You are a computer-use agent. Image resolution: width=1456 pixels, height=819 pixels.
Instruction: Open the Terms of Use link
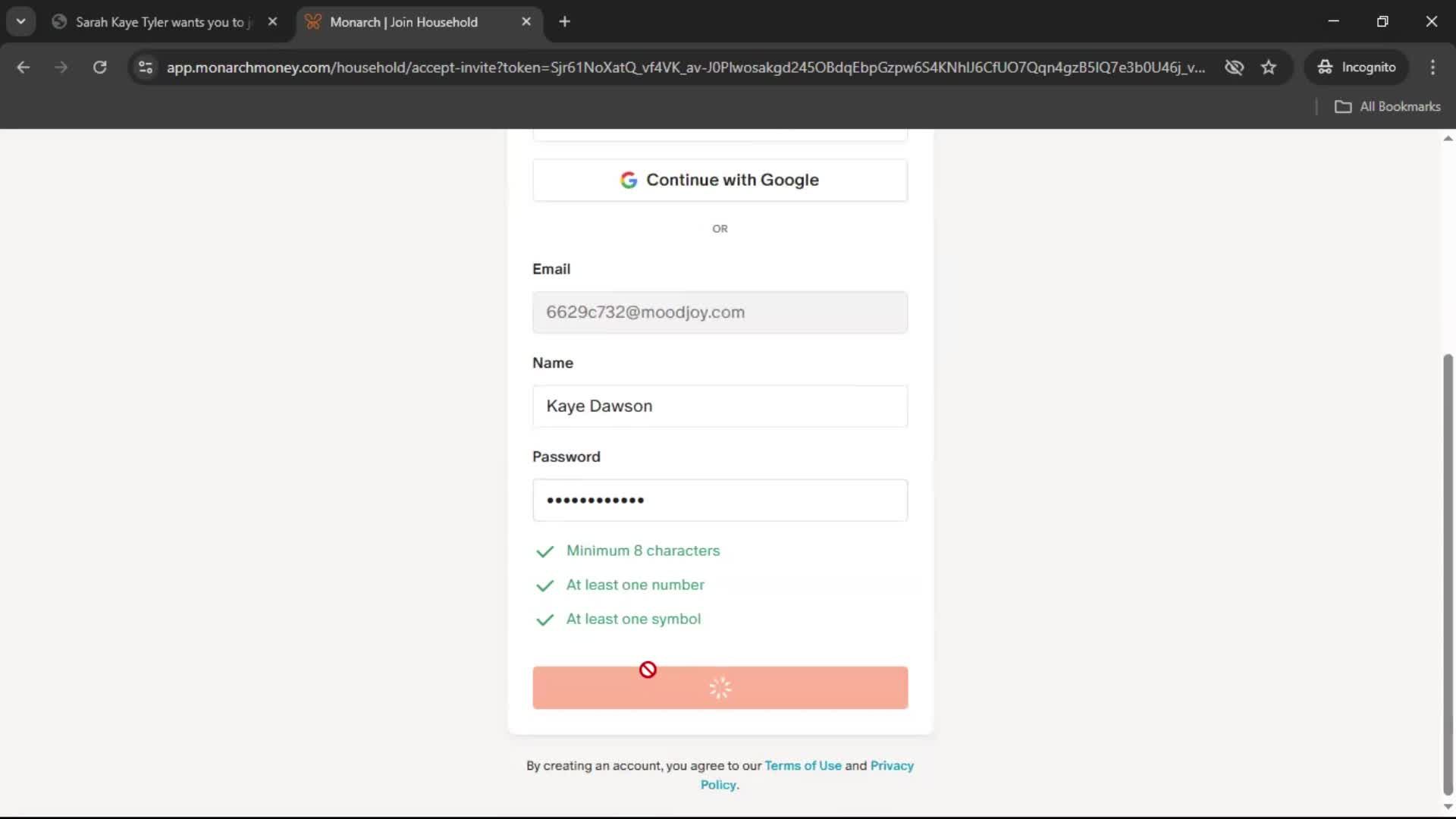[802, 766]
